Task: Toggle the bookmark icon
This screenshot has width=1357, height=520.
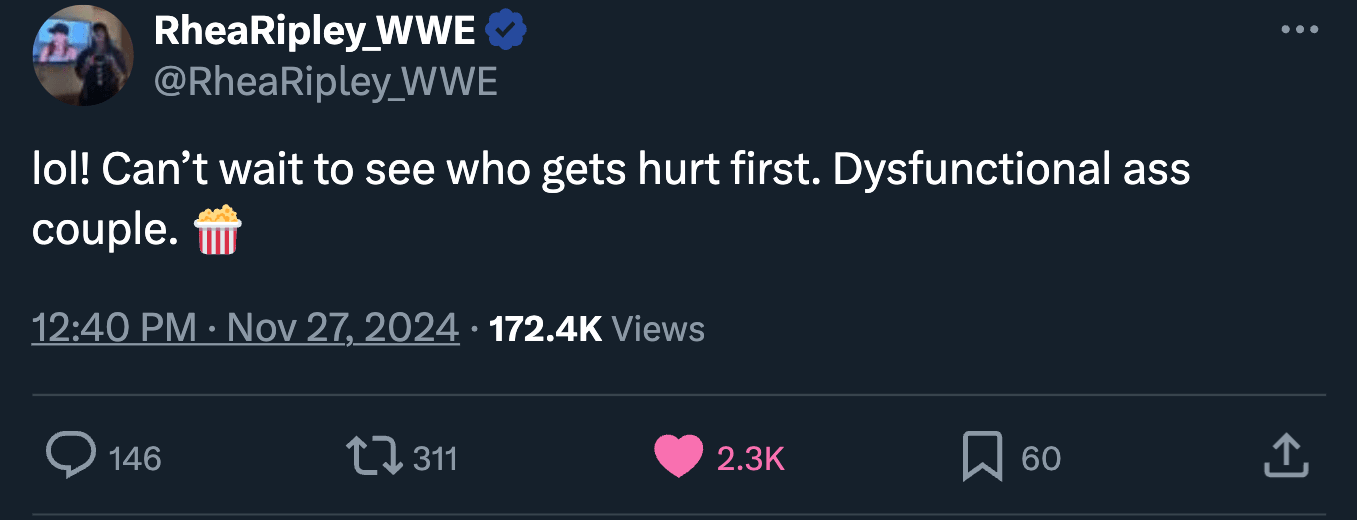Action: point(981,458)
